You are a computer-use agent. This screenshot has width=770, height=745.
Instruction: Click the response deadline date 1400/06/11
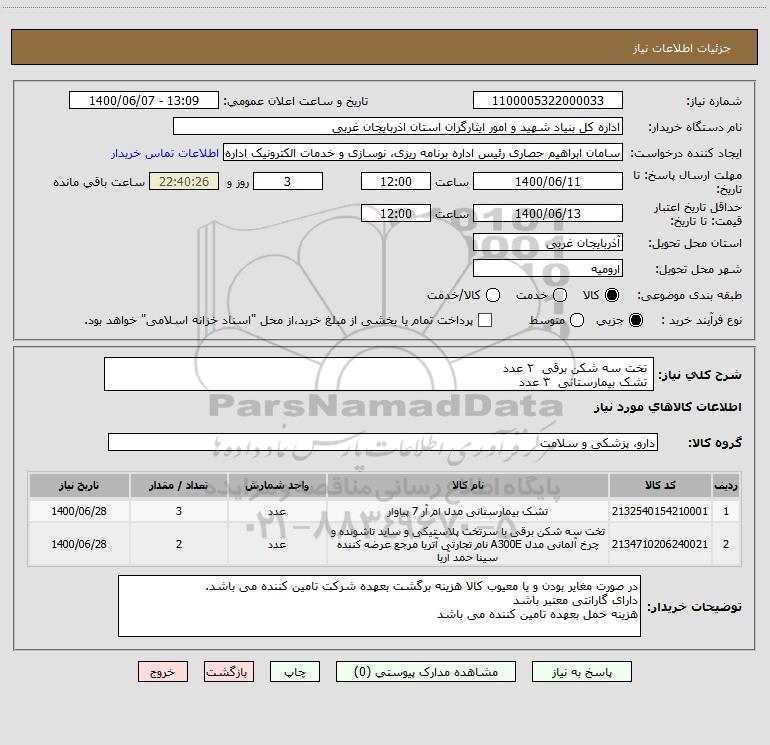tap(548, 181)
